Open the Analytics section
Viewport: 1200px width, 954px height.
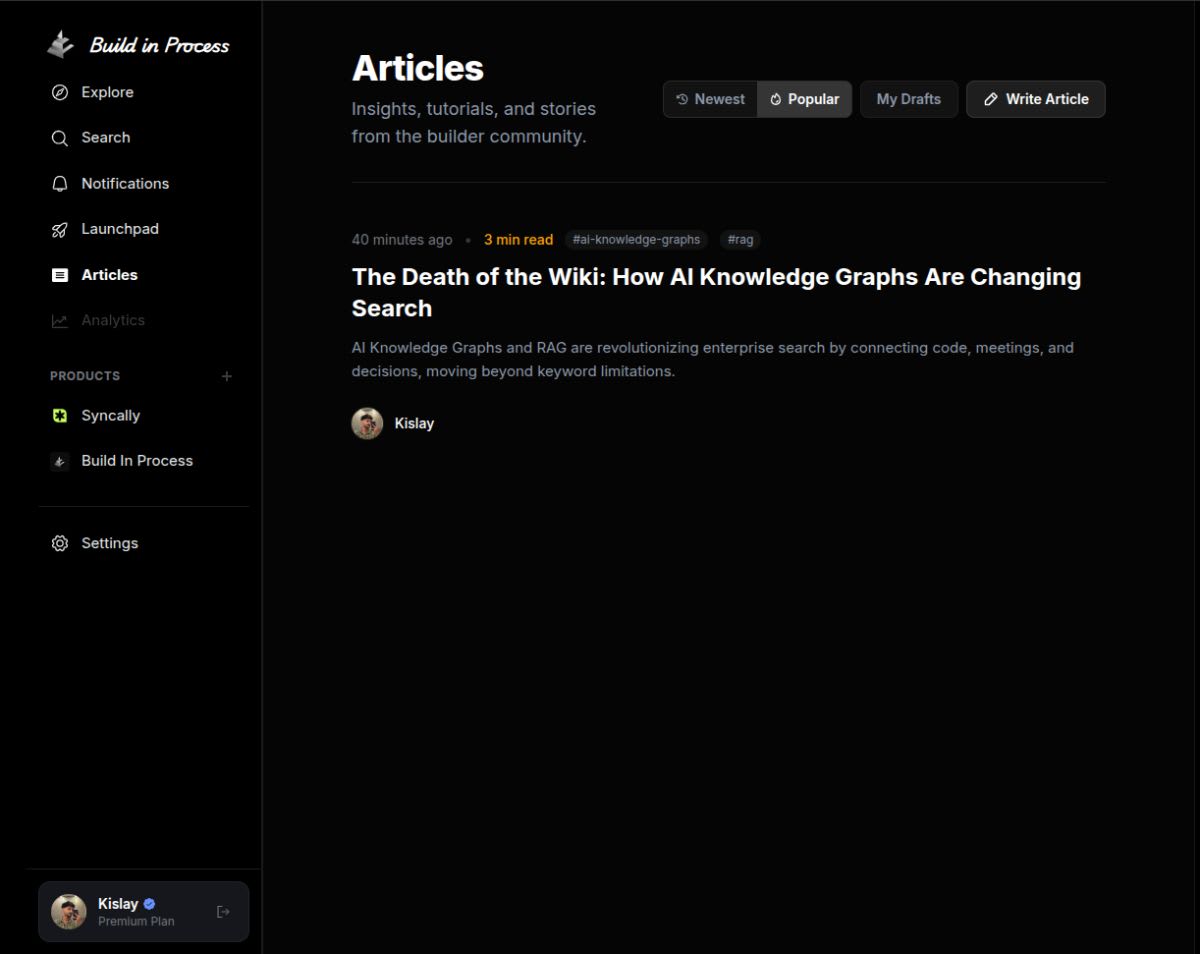coord(112,320)
